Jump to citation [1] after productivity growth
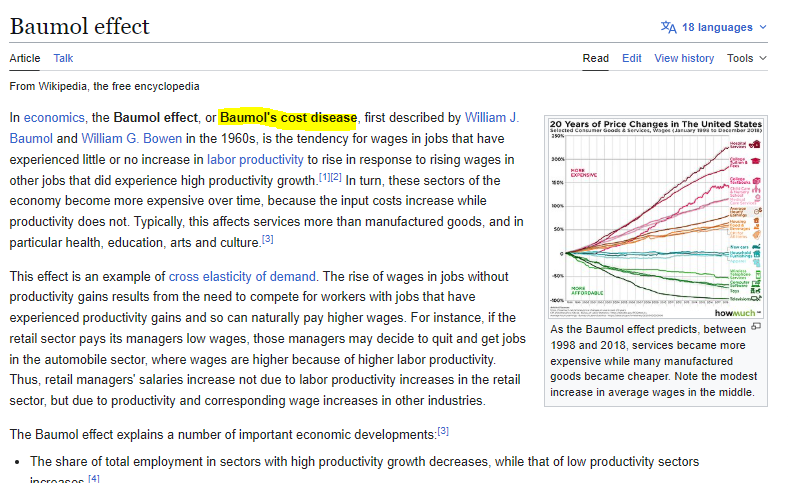This screenshot has height=483, width=788. click(x=324, y=177)
